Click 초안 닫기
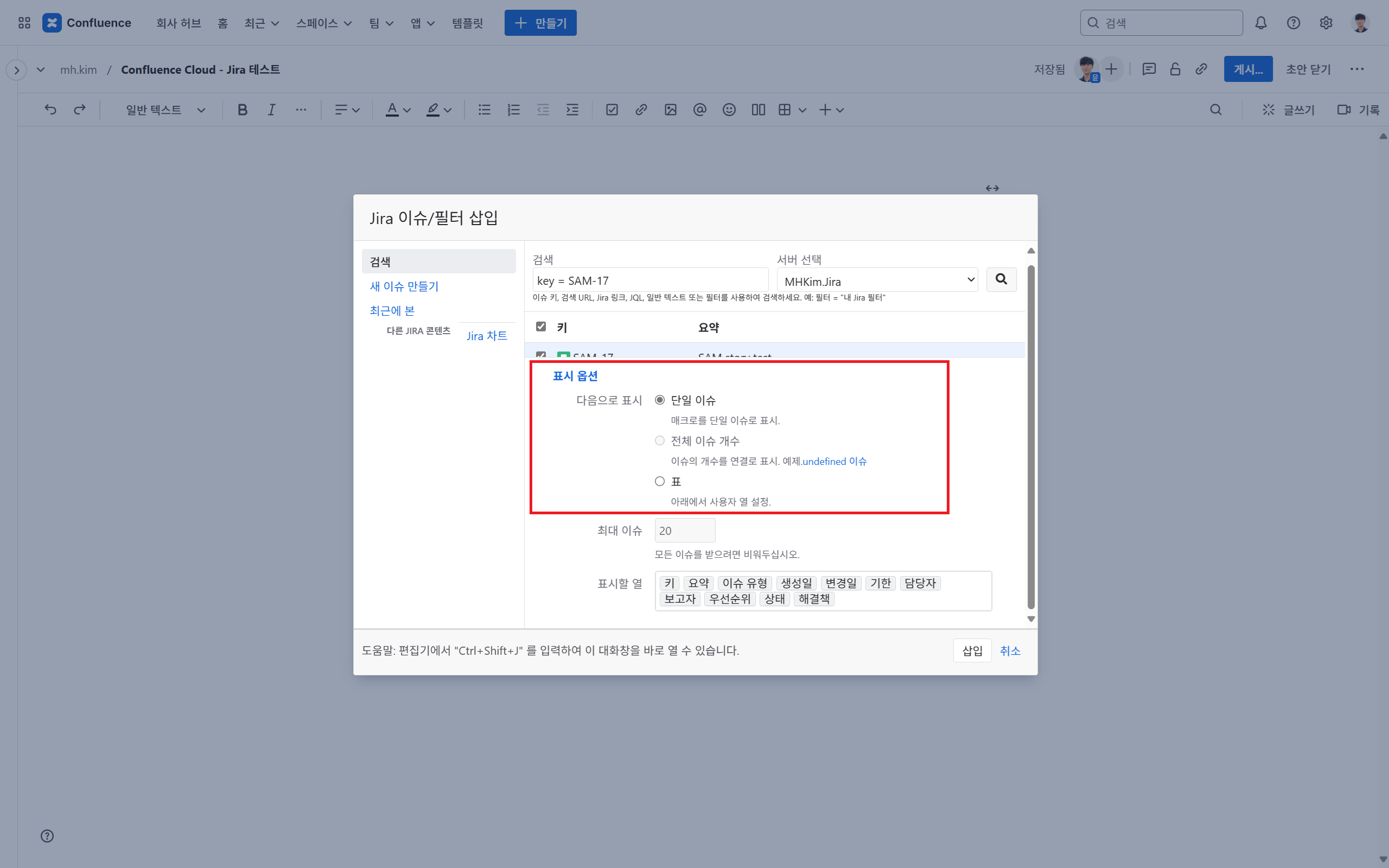 point(1308,69)
